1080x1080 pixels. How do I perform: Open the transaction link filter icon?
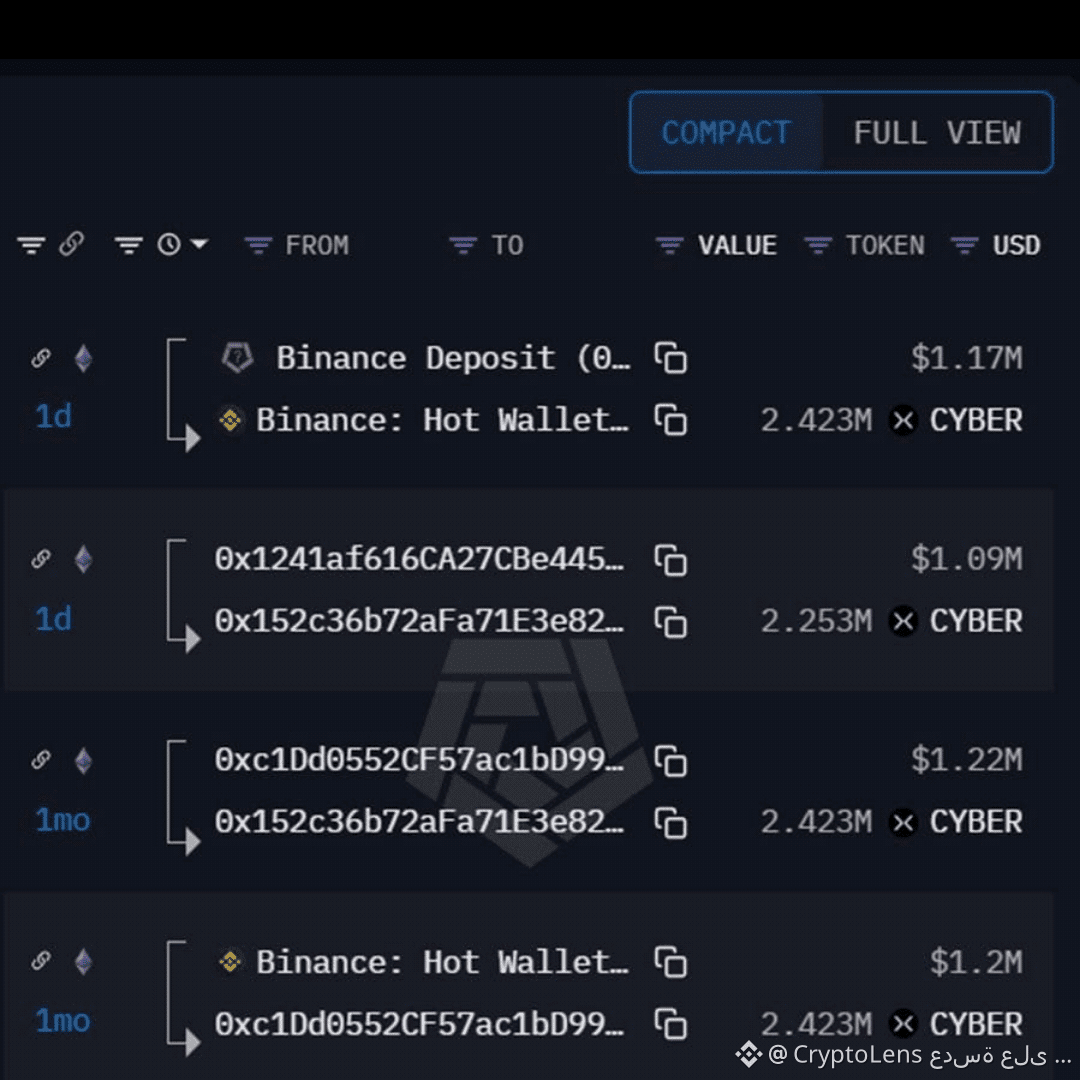pos(31,245)
